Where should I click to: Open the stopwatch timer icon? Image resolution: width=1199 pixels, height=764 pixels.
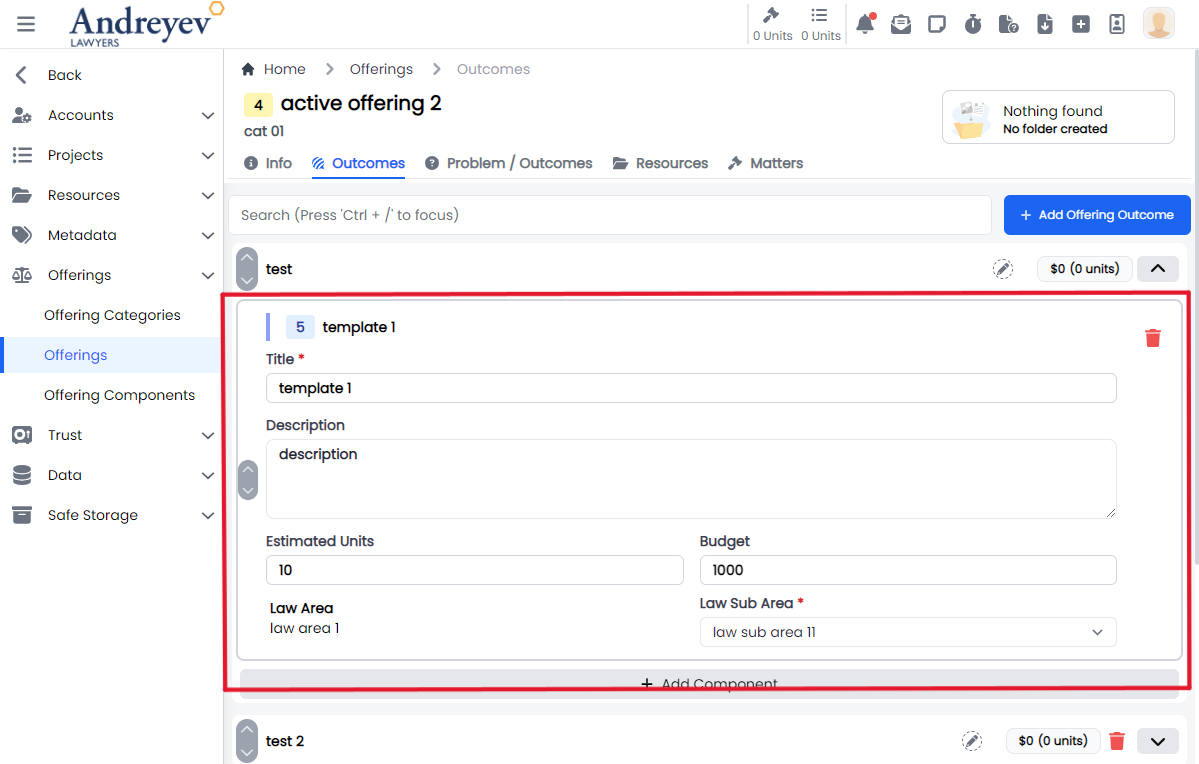(x=973, y=23)
